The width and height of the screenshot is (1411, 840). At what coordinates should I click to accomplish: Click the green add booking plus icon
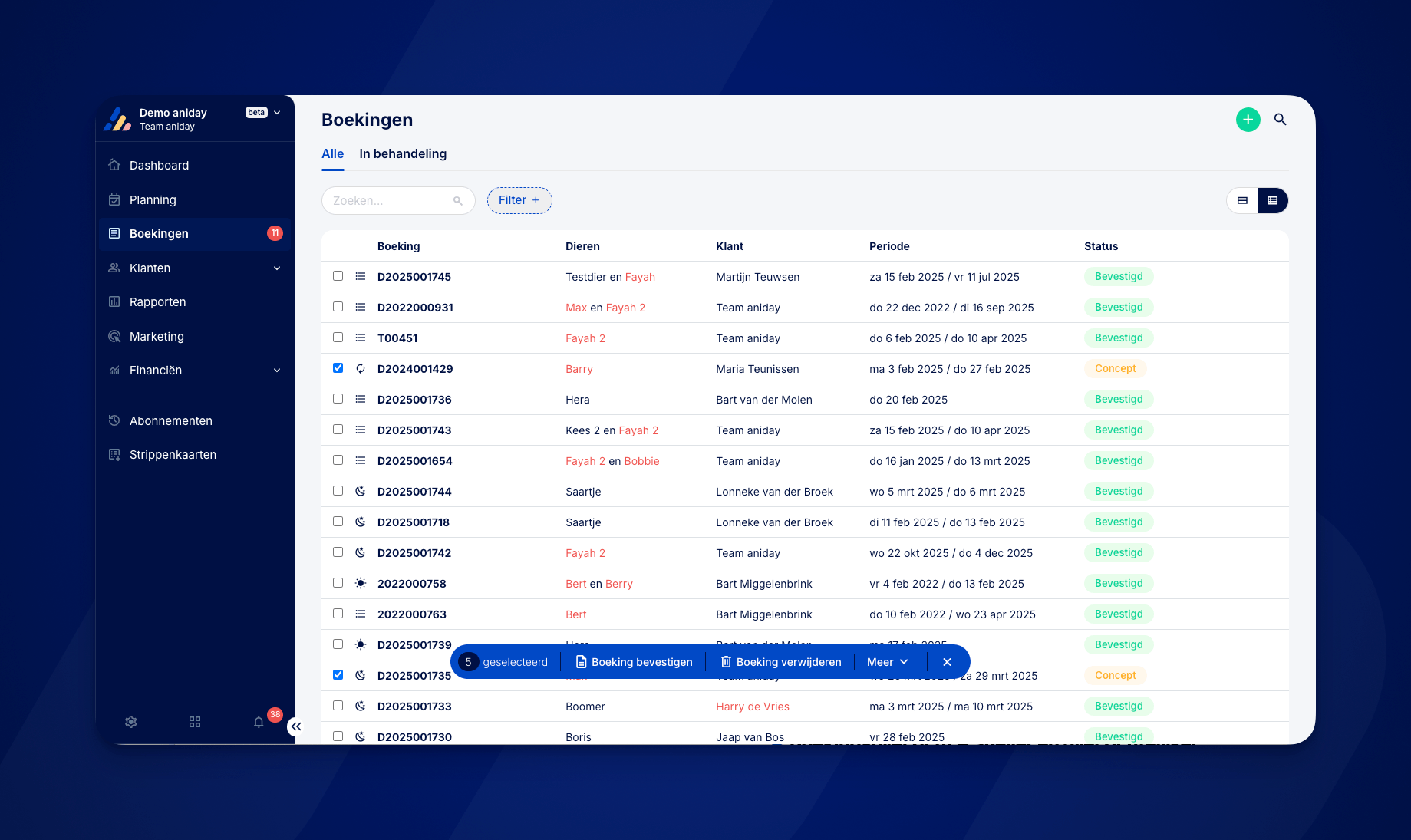coord(1248,120)
